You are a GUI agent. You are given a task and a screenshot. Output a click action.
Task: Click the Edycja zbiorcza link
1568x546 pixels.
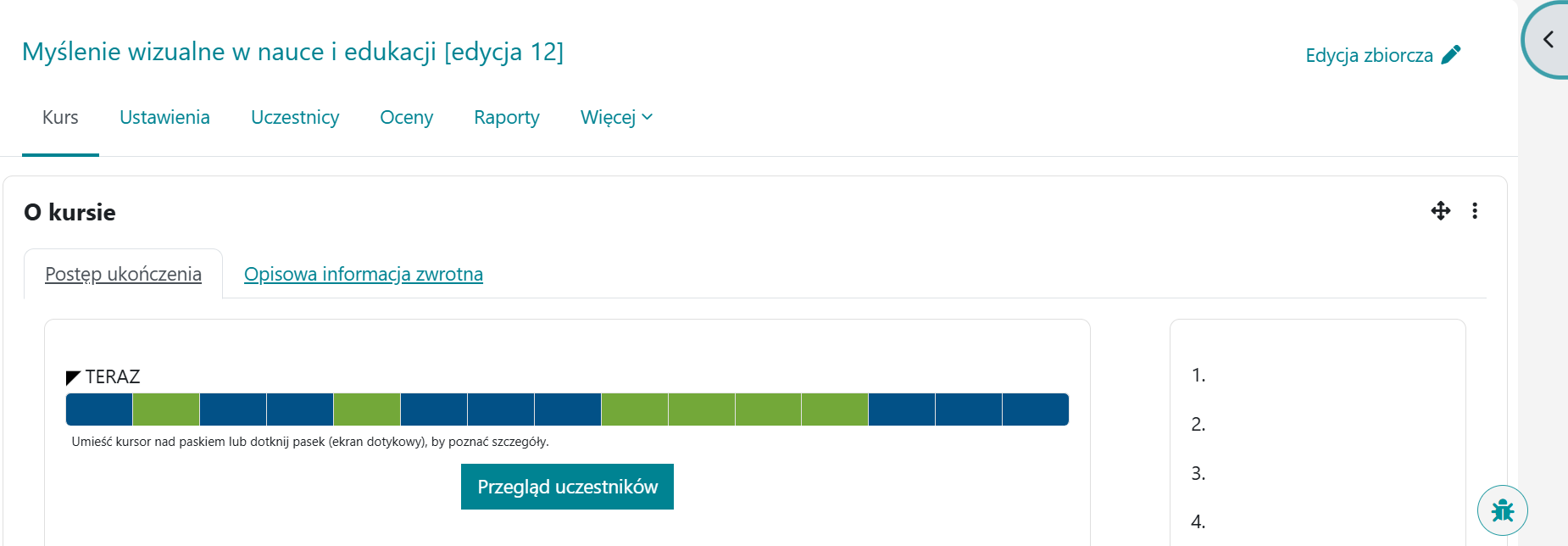(1369, 56)
